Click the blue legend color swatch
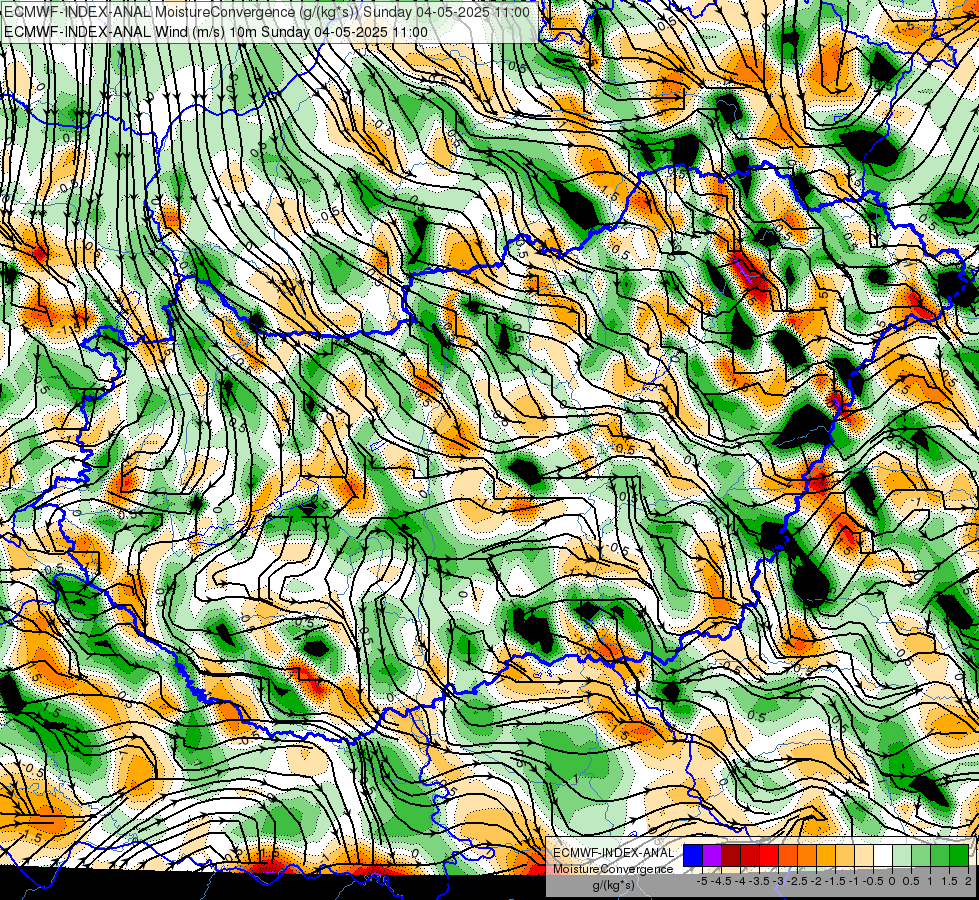Image resolution: width=979 pixels, height=900 pixels. (x=693, y=856)
